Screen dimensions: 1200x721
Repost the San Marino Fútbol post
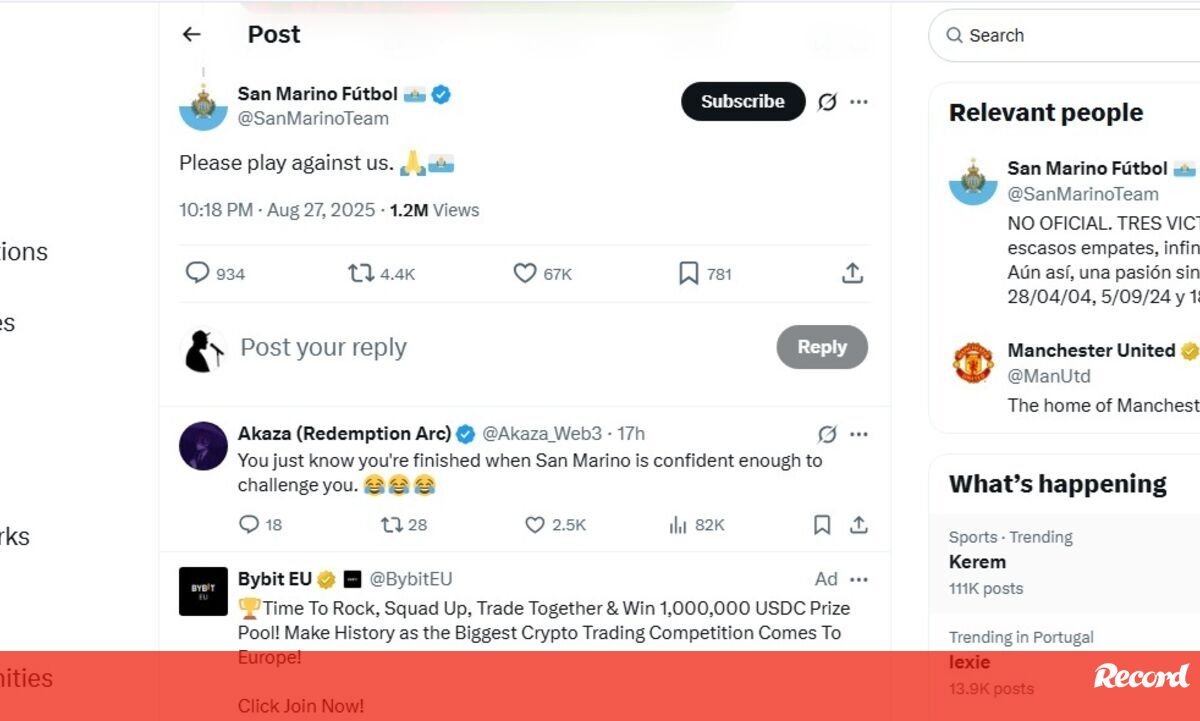click(x=361, y=273)
